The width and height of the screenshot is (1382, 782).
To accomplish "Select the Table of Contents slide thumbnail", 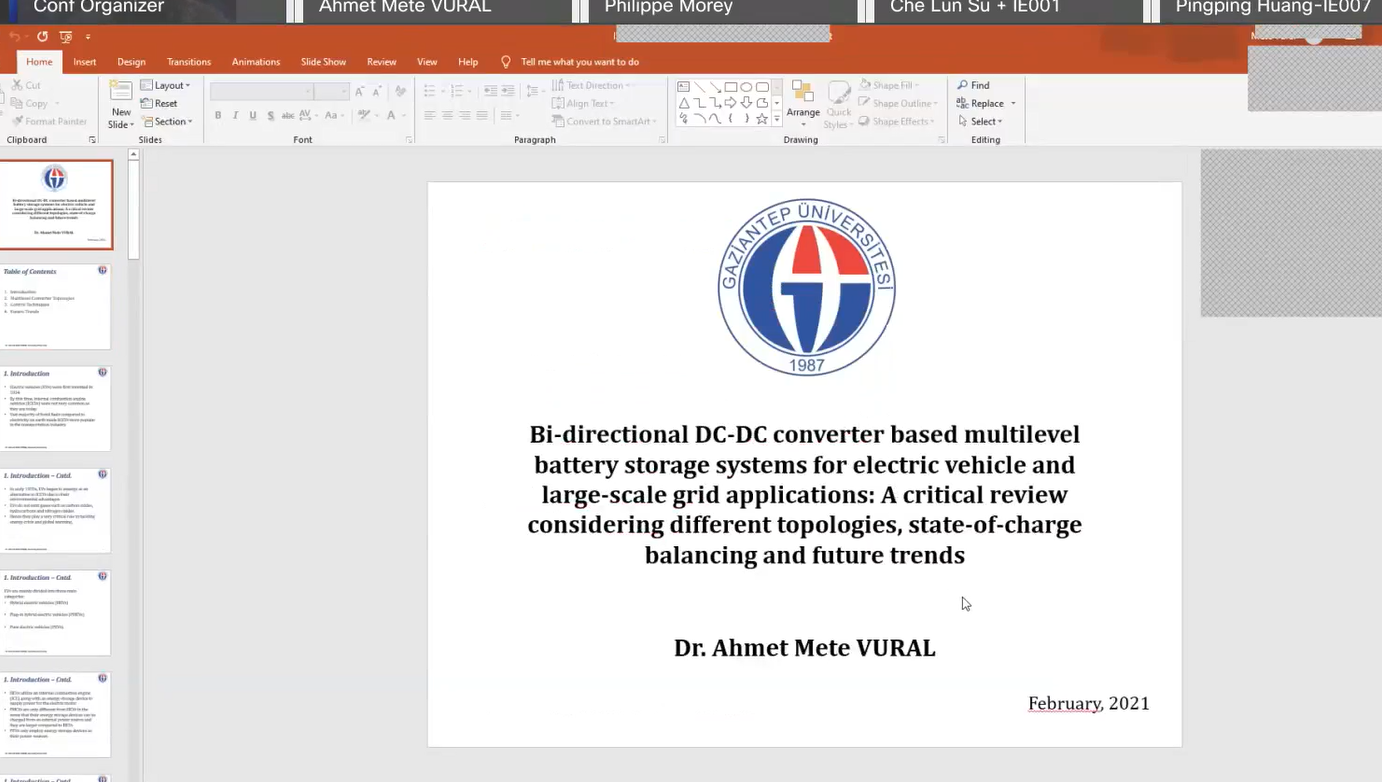I will pos(56,307).
